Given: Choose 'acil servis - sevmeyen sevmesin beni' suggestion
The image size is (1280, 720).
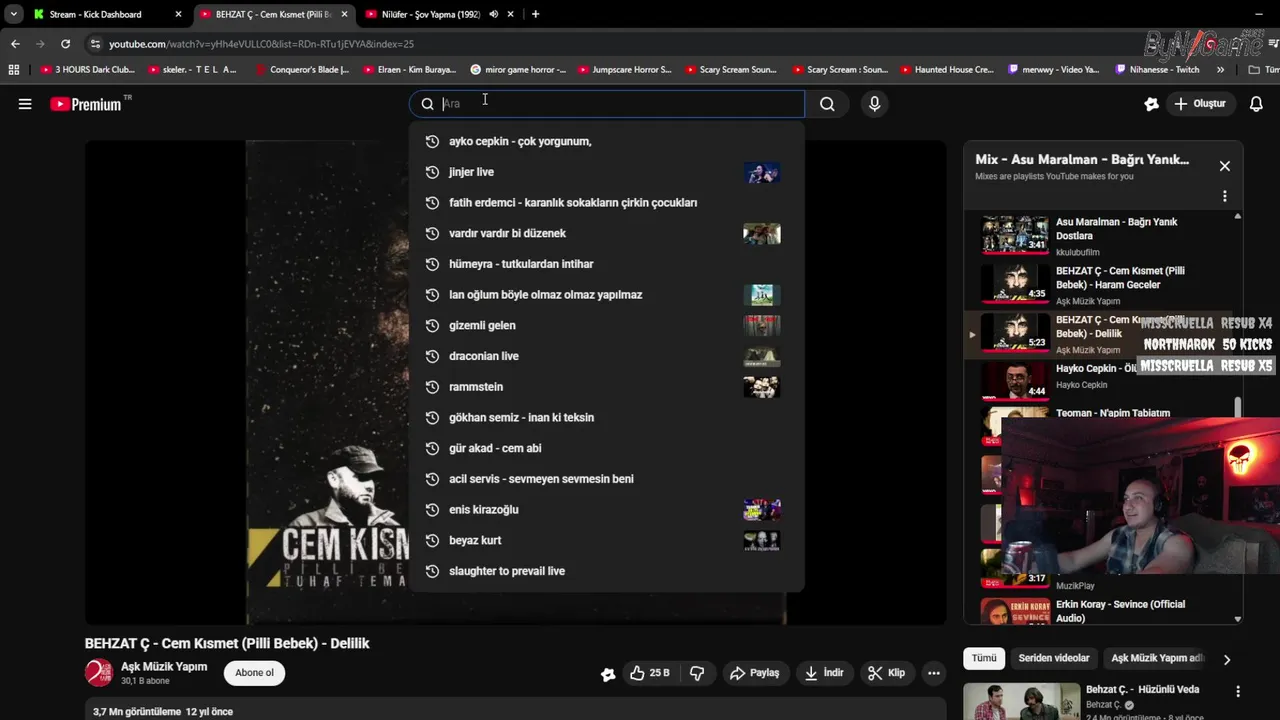Looking at the screenshot, I should pyautogui.click(x=606, y=479).
